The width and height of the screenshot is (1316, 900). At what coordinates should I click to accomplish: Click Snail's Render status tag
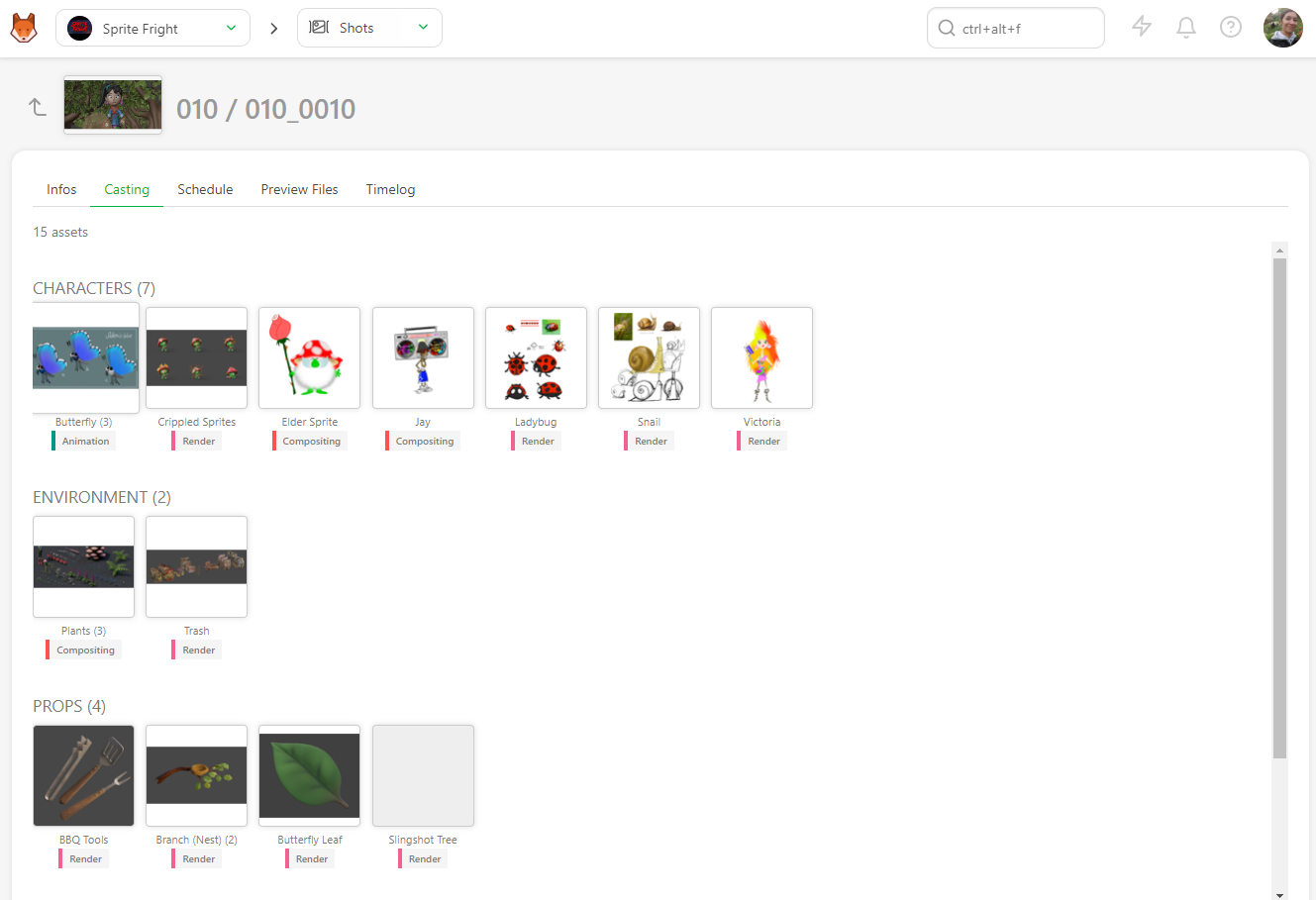click(x=649, y=441)
